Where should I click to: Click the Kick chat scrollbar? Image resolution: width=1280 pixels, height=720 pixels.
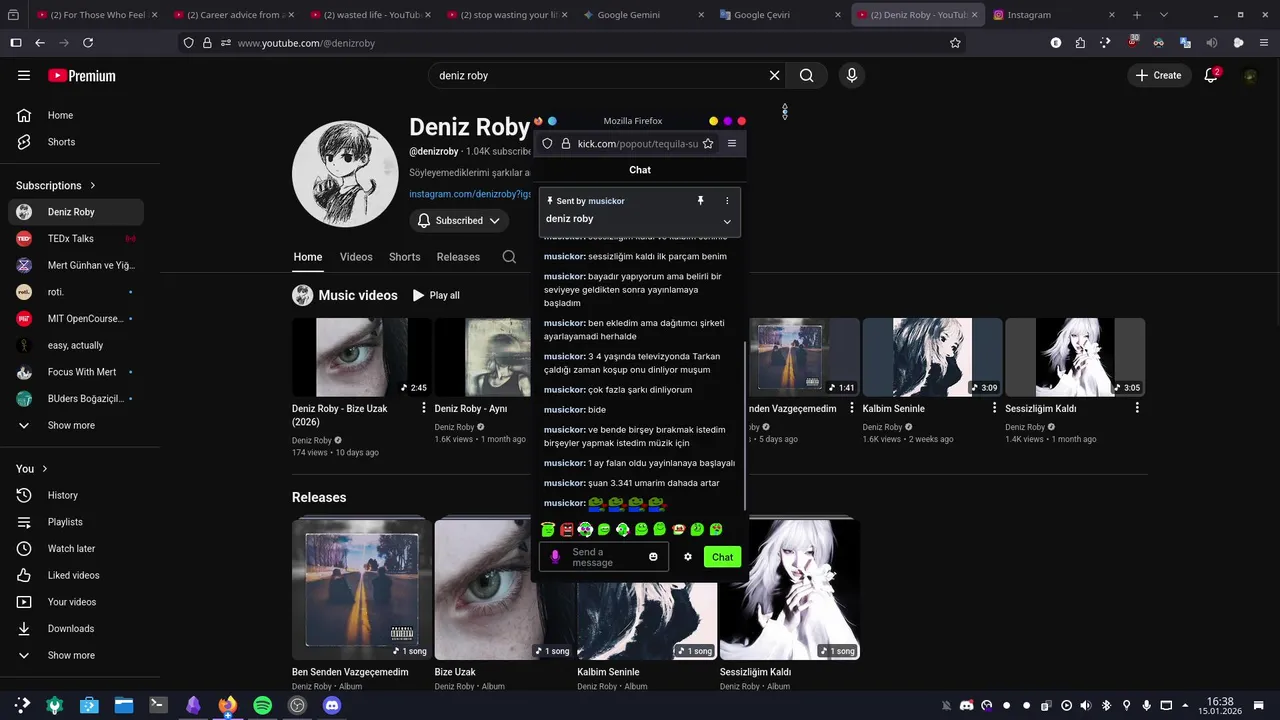pos(744,425)
